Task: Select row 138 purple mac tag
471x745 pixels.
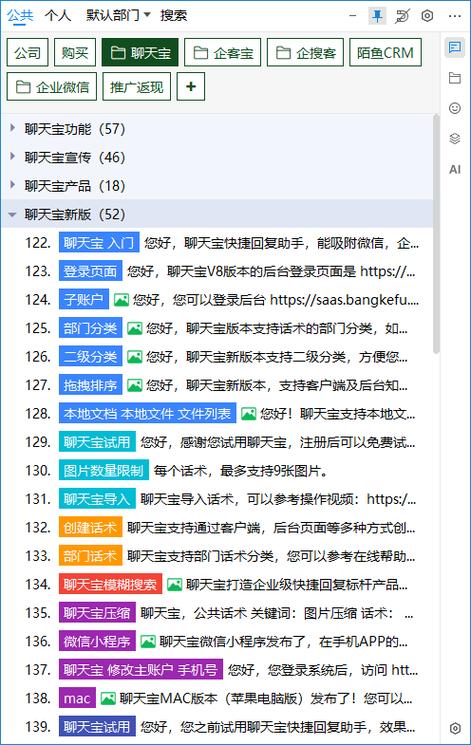Action: pos(77,698)
